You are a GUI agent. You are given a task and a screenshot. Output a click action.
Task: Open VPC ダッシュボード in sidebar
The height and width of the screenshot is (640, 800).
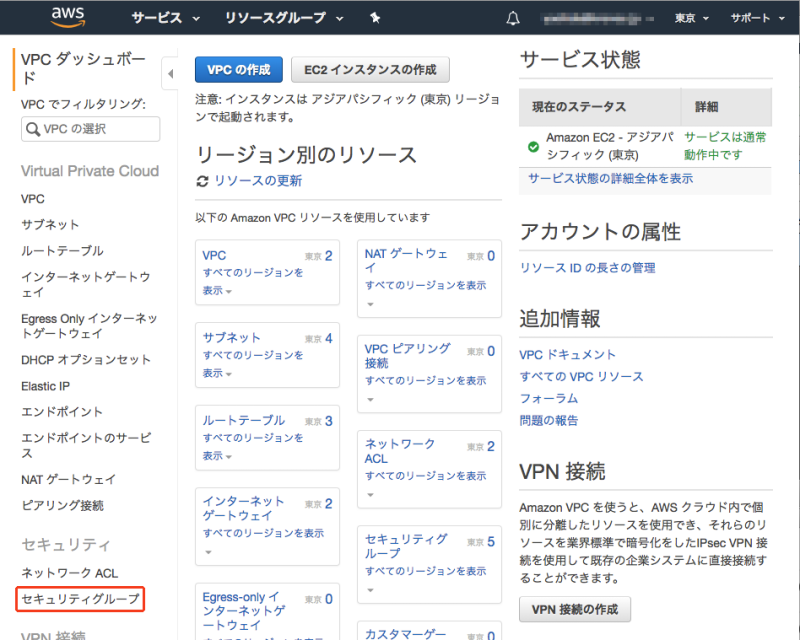(83, 68)
